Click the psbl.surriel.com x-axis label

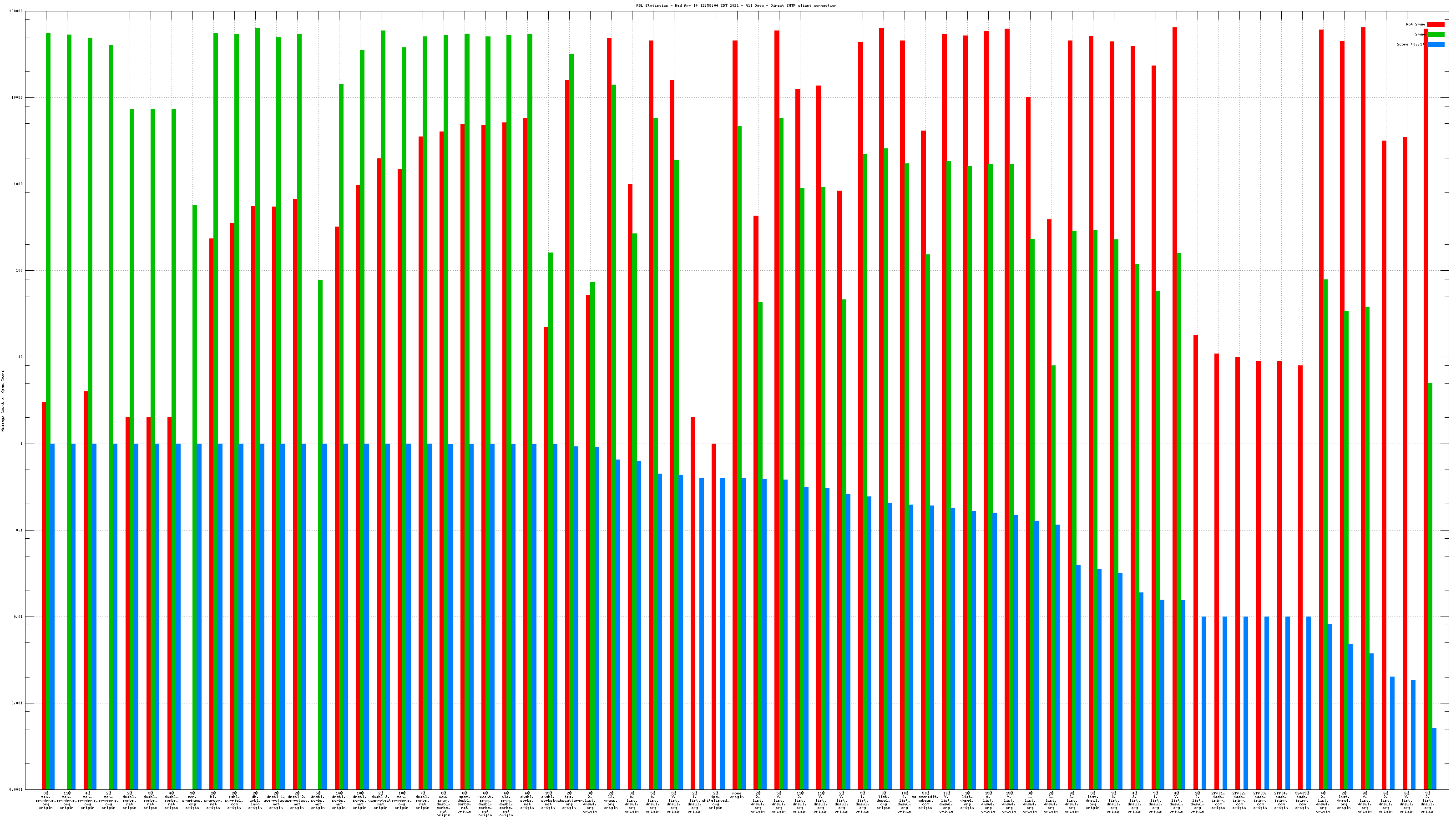(234, 800)
